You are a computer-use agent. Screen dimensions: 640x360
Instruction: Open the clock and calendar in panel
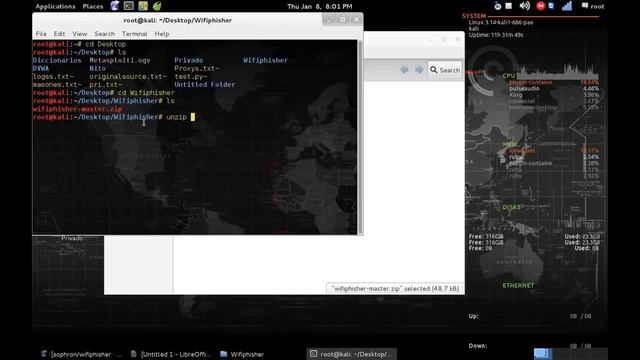[320, 6]
